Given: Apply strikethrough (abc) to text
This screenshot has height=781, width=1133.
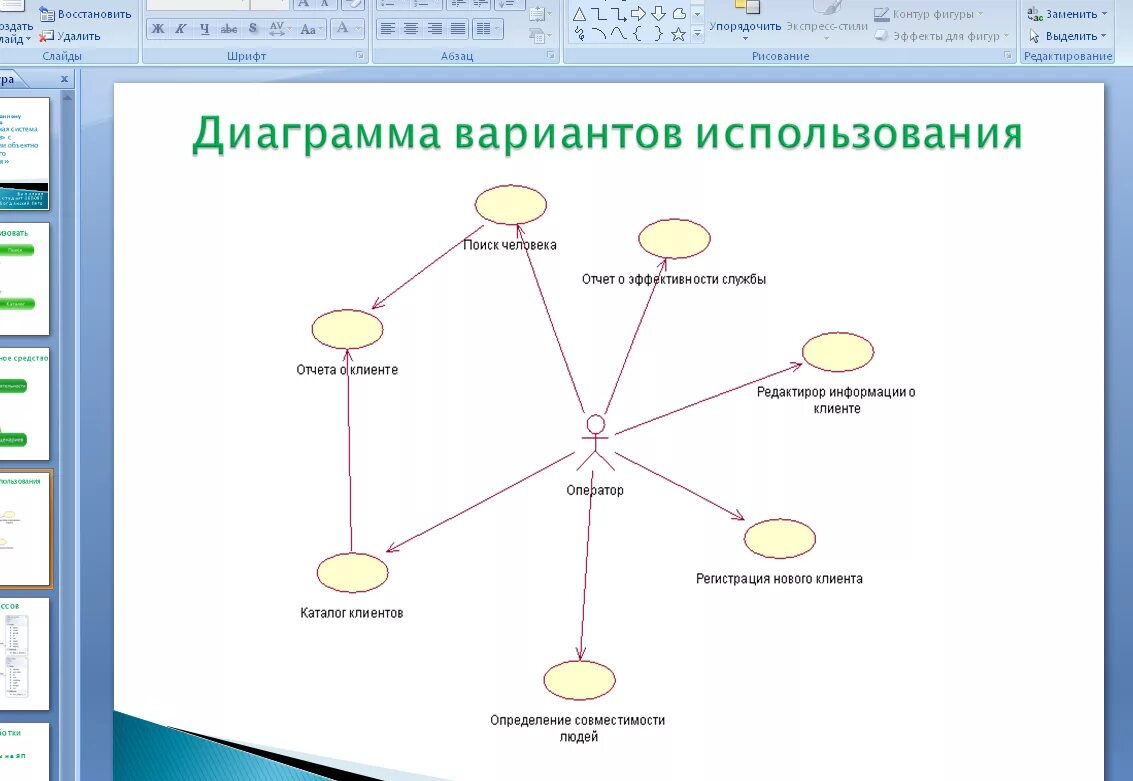Looking at the screenshot, I should pyautogui.click(x=228, y=29).
